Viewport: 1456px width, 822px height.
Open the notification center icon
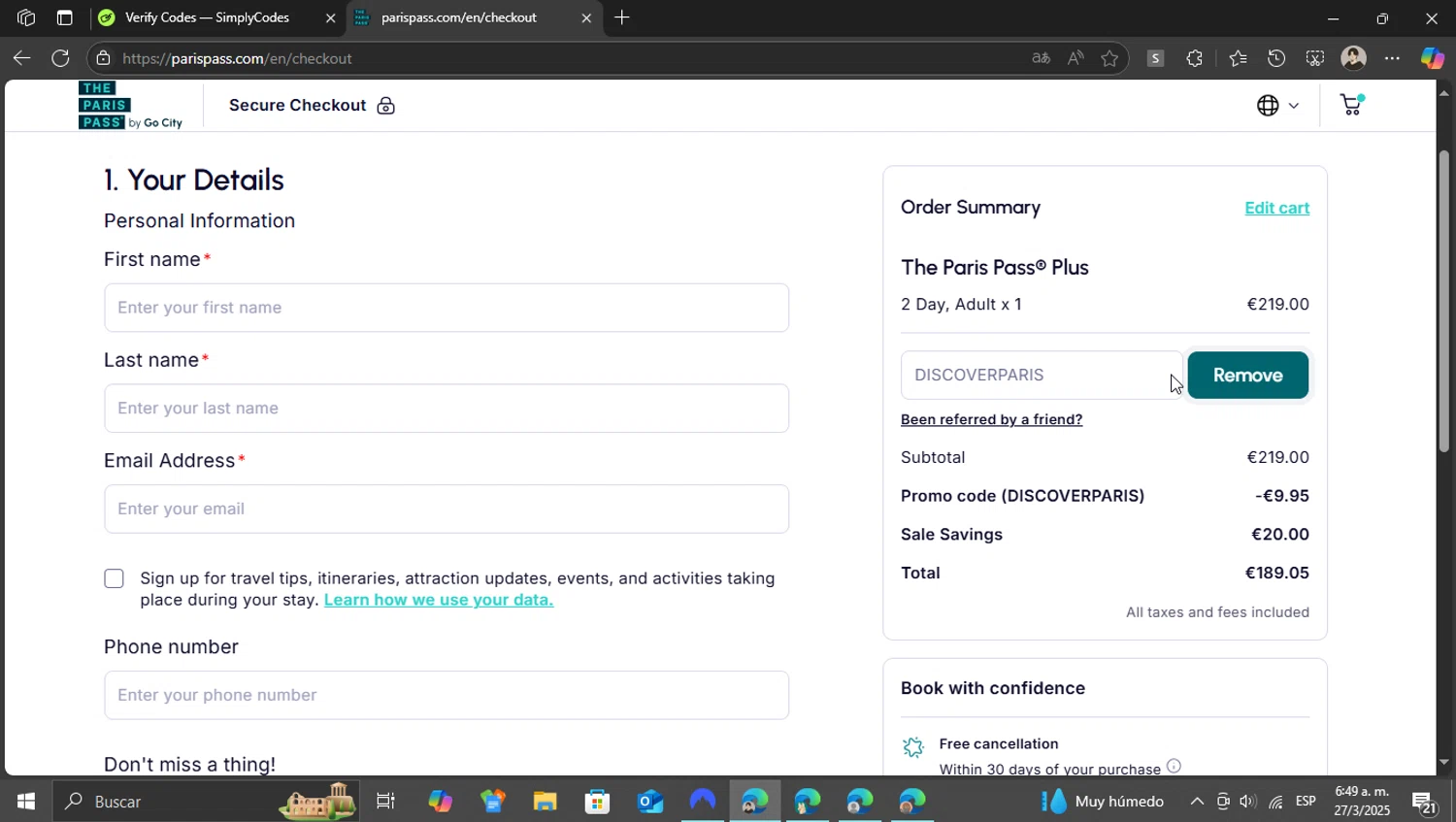(x=1425, y=803)
